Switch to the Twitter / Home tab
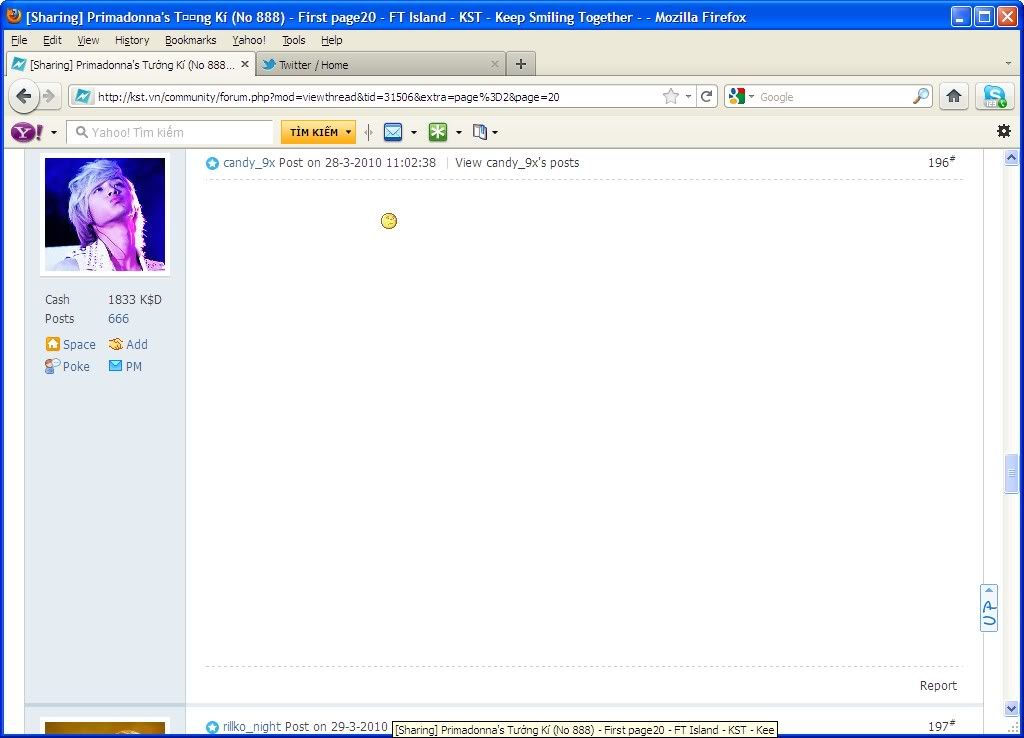The width and height of the screenshot is (1024, 738). pyautogui.click(x=381, y=64)
